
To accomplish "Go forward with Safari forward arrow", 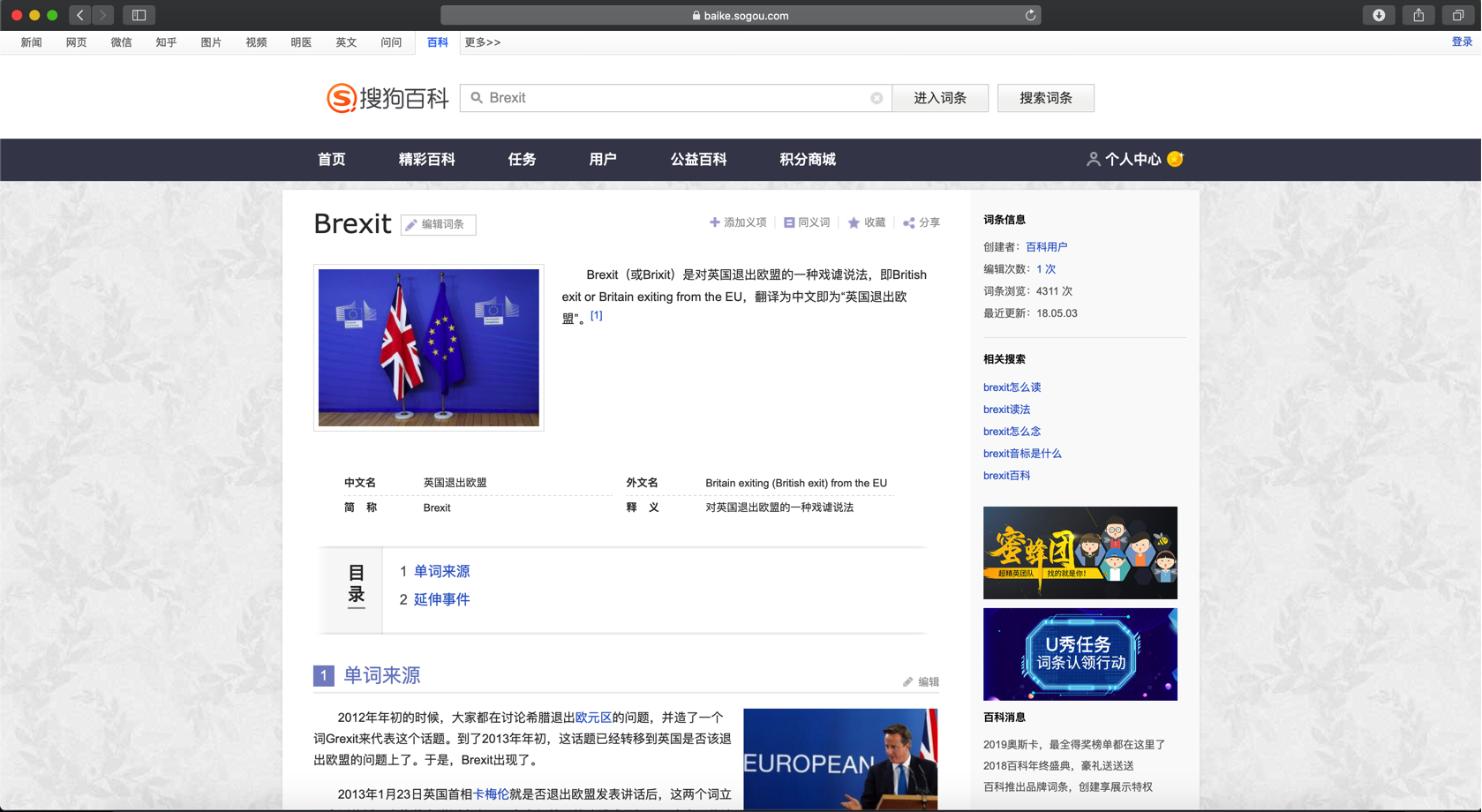I will 102,15.
